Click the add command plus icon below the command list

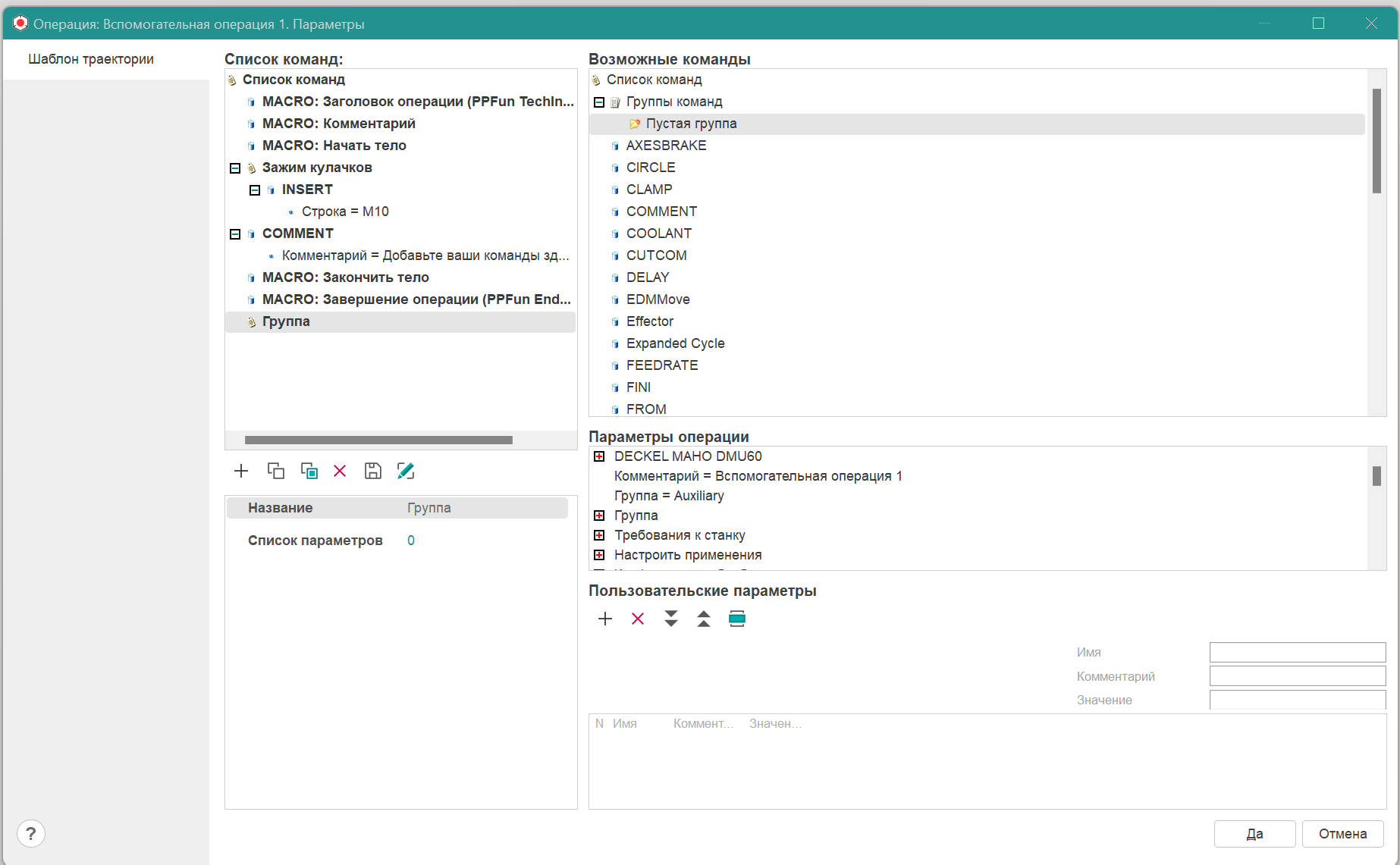241,471
